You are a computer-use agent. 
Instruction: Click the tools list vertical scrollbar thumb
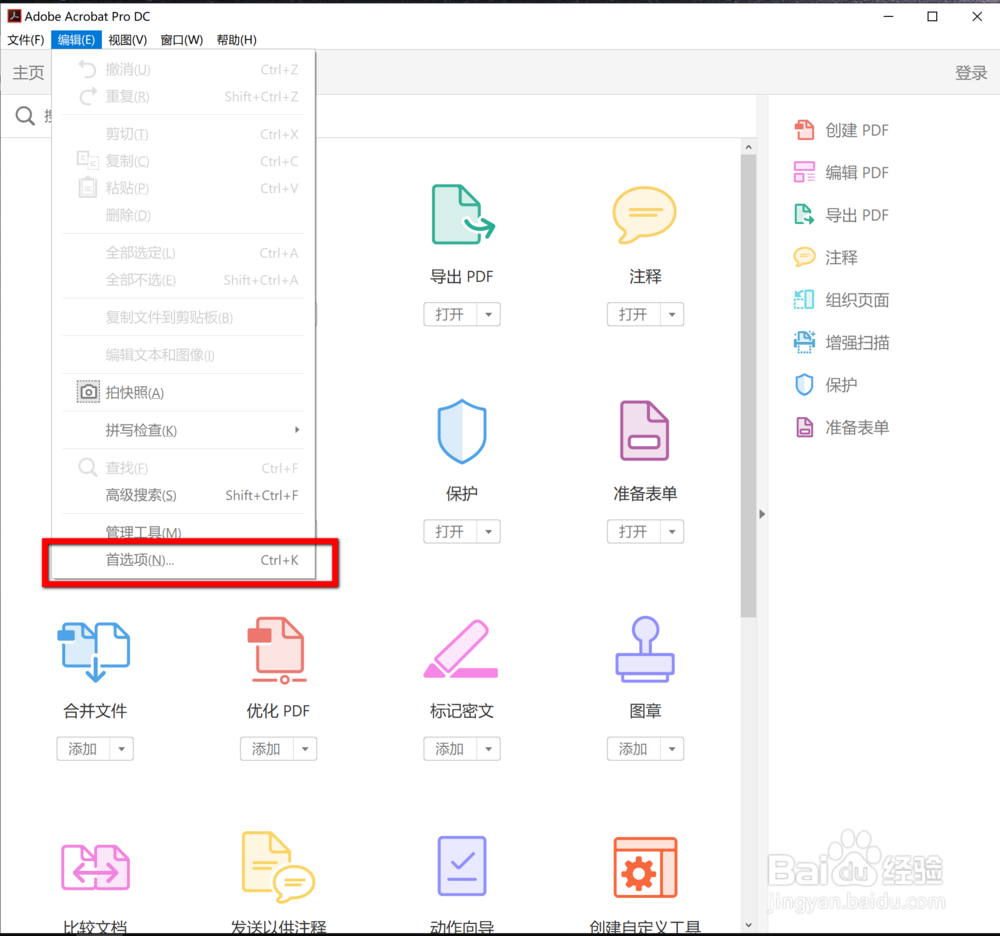coord(748,386)
